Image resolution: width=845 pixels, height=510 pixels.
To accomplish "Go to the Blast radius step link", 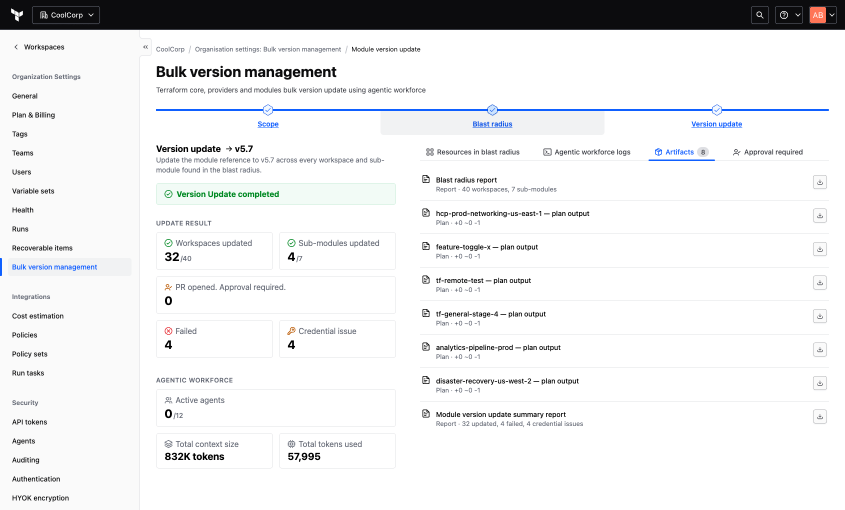I will coord(493,124).
